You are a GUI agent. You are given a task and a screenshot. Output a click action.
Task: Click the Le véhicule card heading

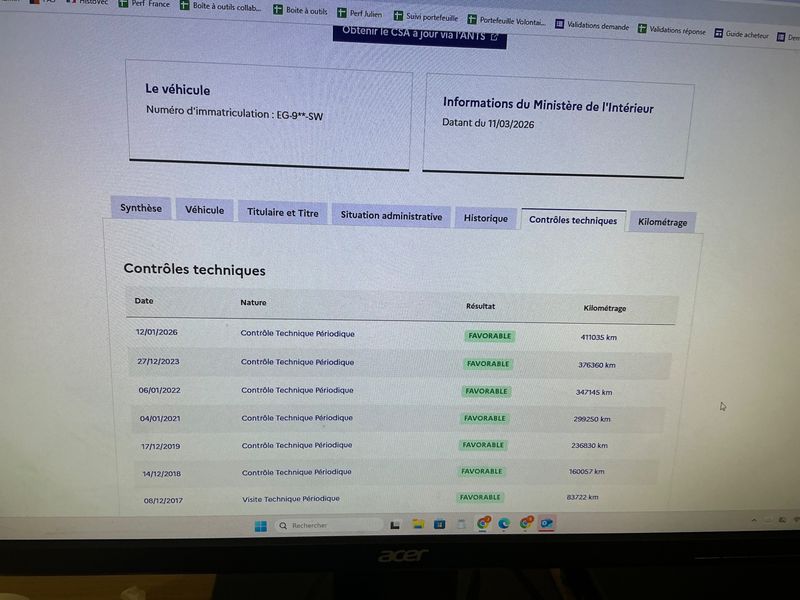(178, 89)
